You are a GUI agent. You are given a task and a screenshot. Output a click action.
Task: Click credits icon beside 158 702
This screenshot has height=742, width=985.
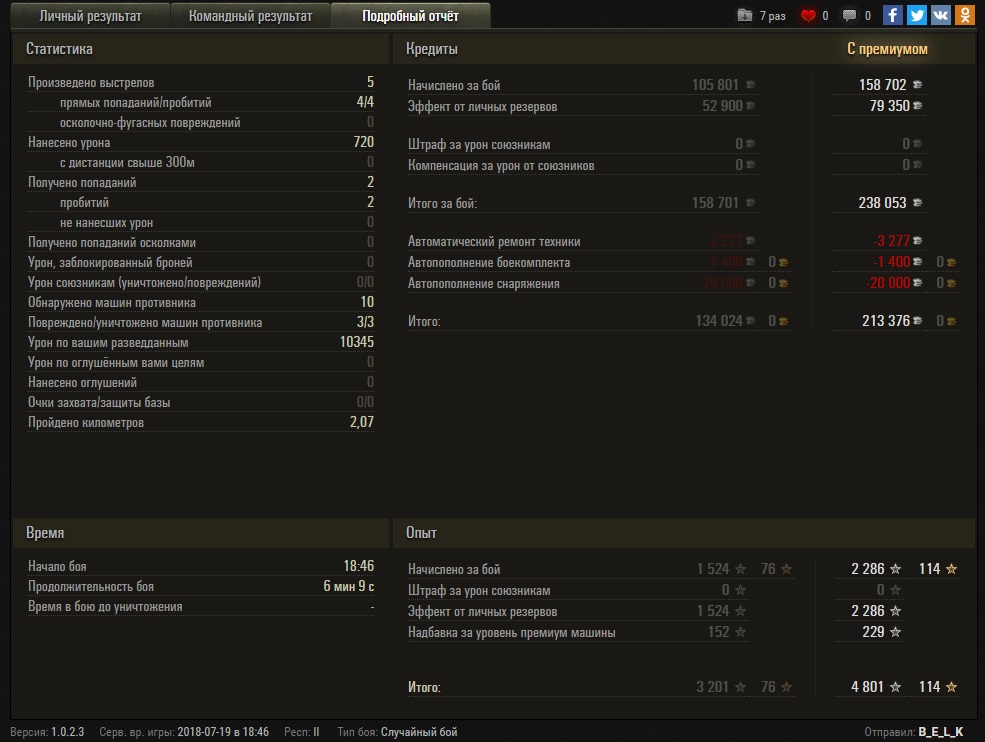point(917,84)
